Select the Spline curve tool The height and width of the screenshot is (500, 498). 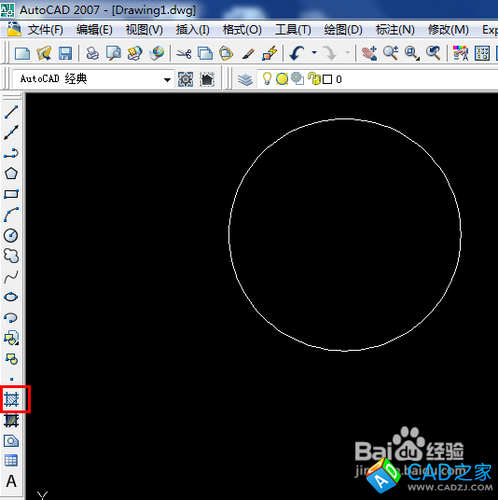coord(11,277)
